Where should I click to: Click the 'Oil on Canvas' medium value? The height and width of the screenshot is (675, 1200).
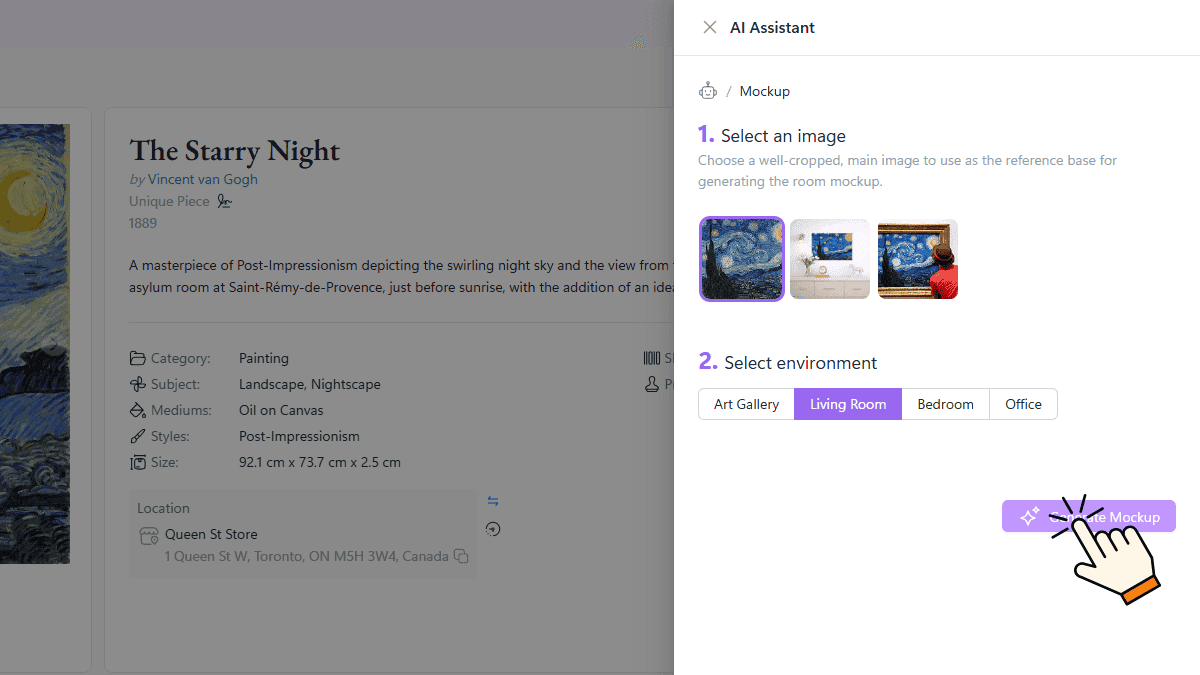[281, 410]
